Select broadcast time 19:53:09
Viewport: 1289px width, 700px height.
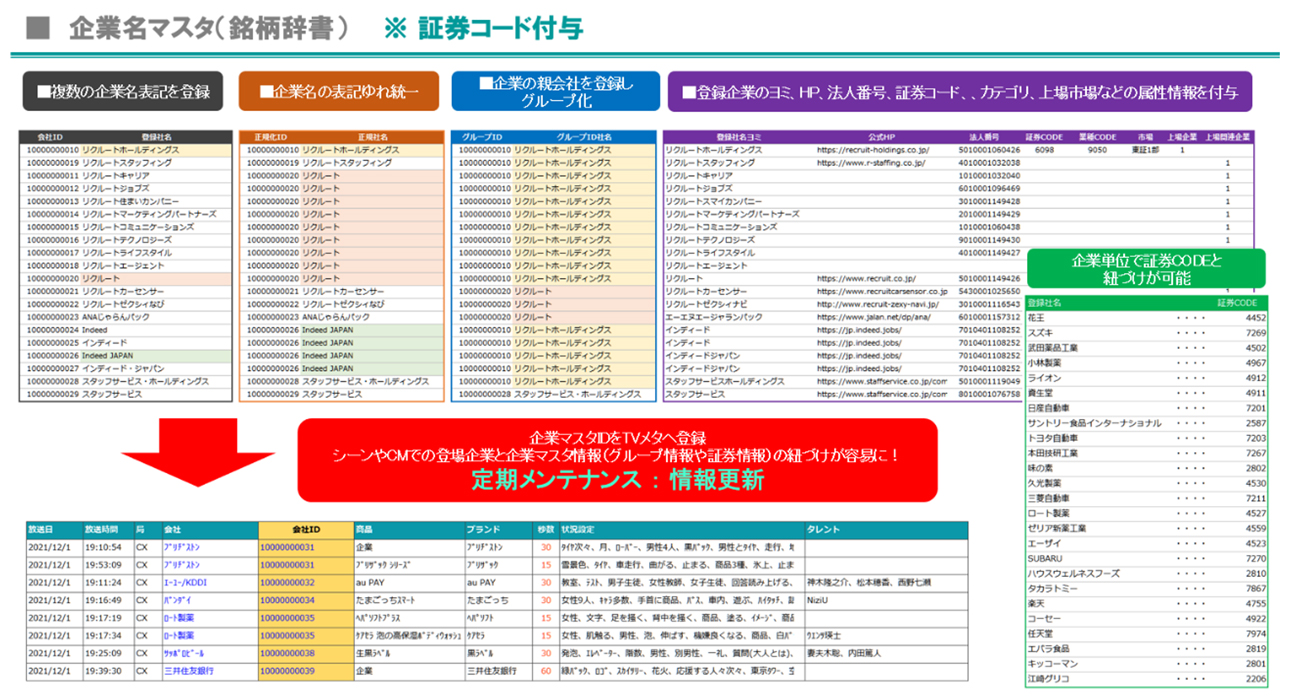[104, 564]
